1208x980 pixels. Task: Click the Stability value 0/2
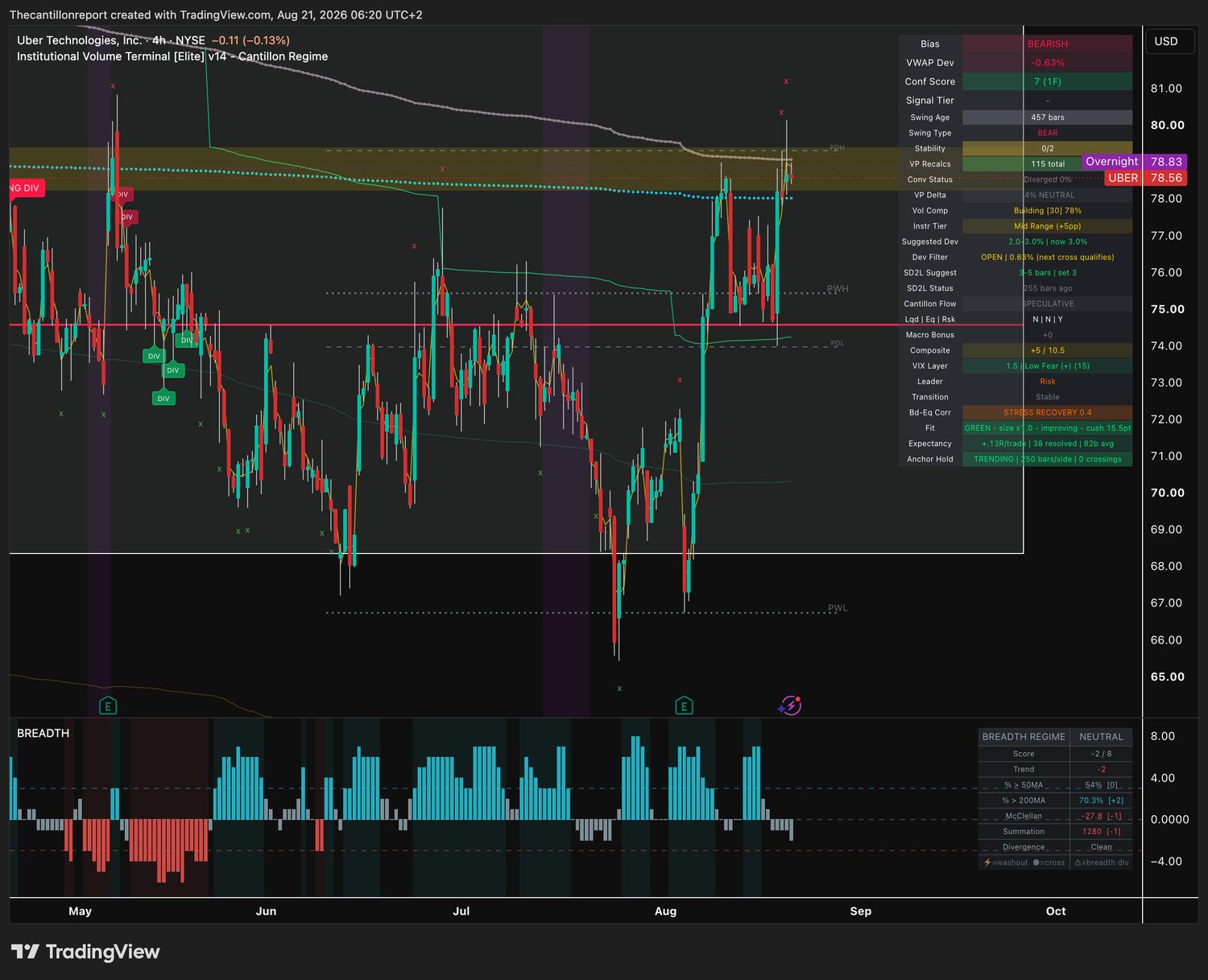tap(1048, 148)
